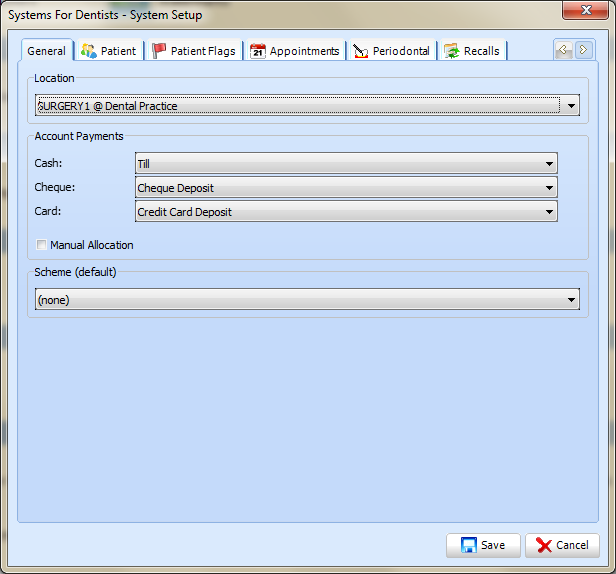This screenshot has height=574, width=616.
Task: Click the Cheque: label
Action: coord(55,187)
